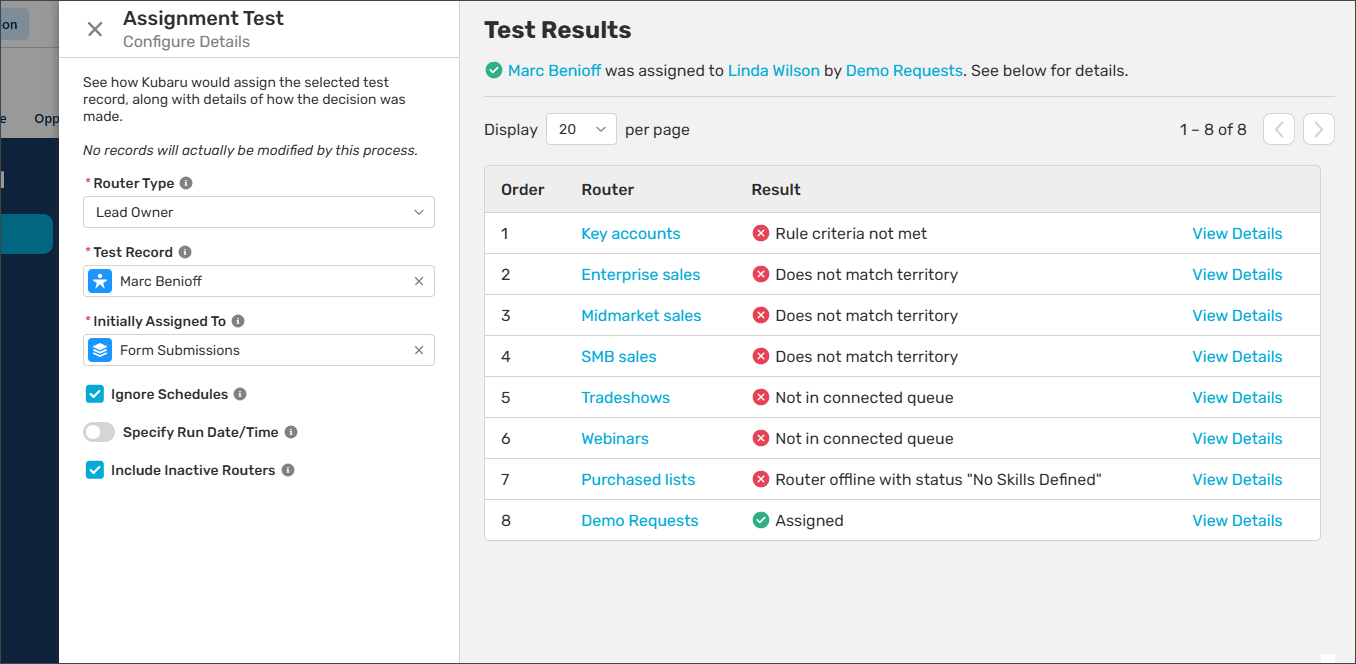Click the Test Record input field

(x=260, y=282)
